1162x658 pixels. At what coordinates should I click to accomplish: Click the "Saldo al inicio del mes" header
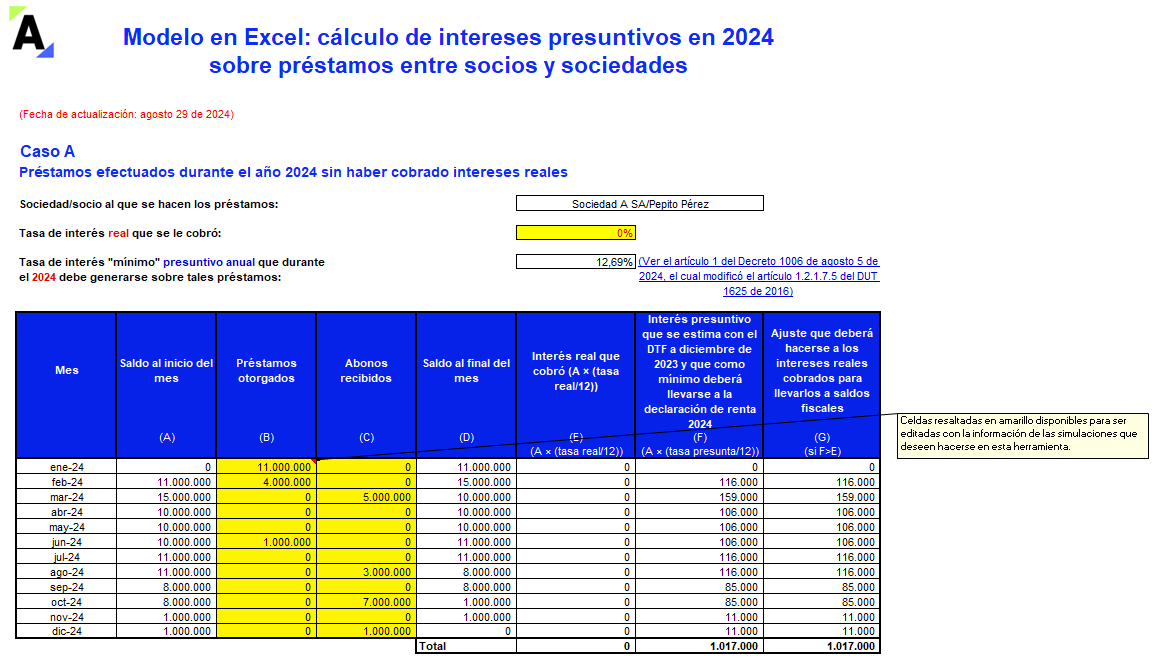[x=166, y=385]
